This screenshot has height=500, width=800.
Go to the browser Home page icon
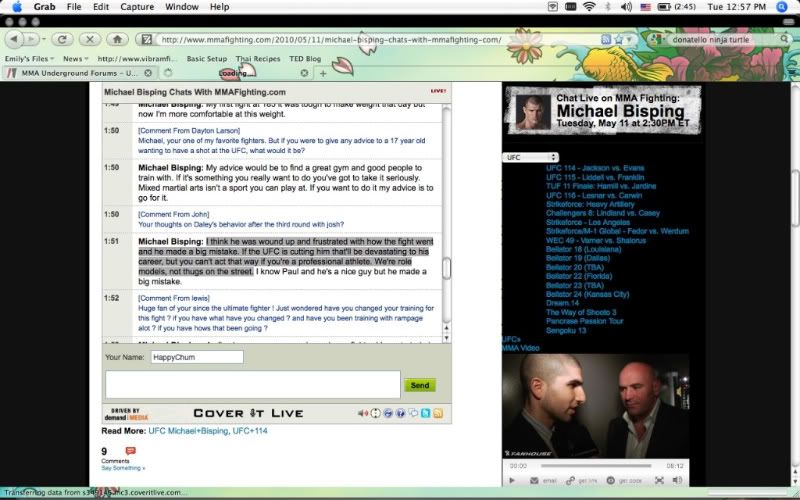(x=117, y=39)
